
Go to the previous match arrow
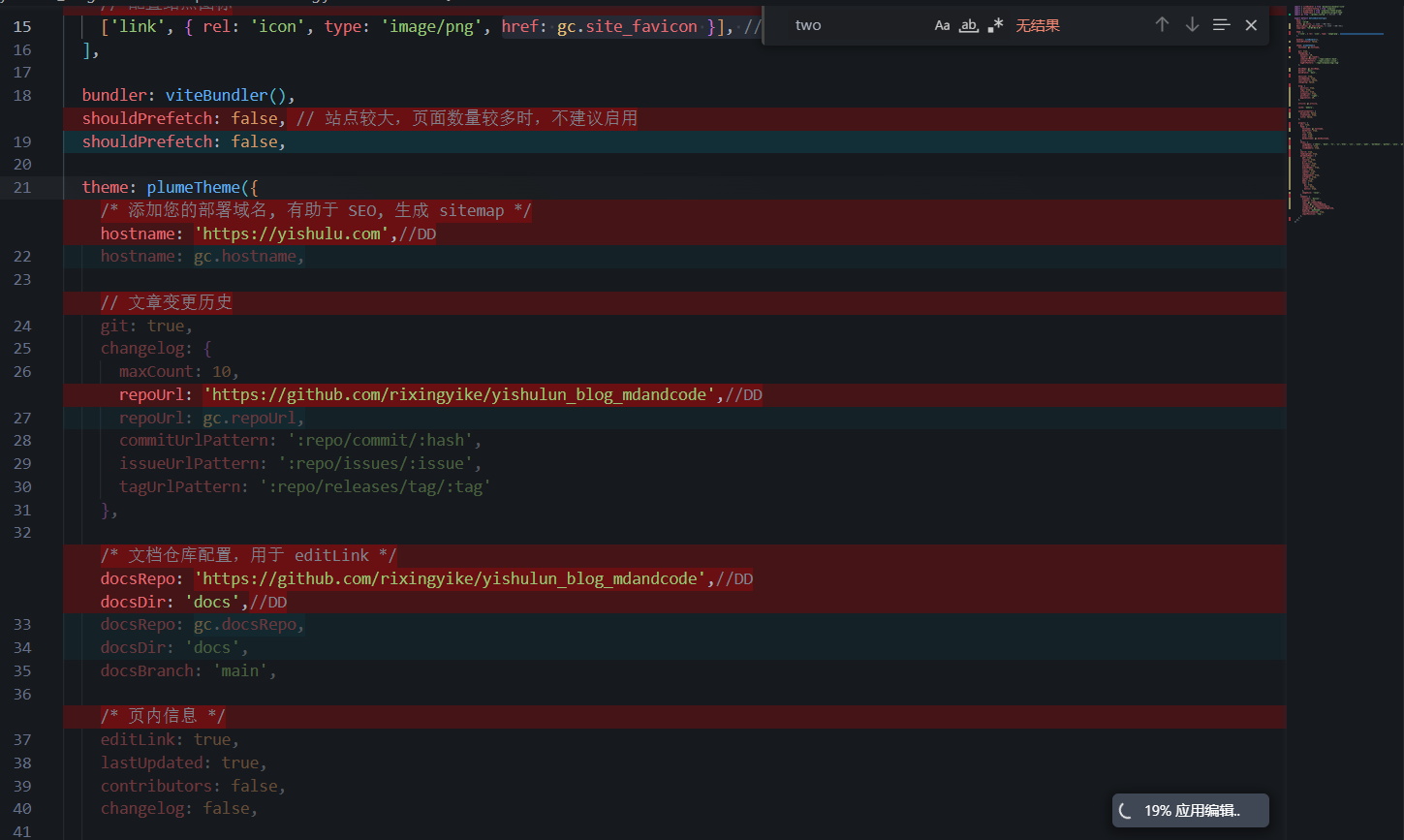(1162, 25)
